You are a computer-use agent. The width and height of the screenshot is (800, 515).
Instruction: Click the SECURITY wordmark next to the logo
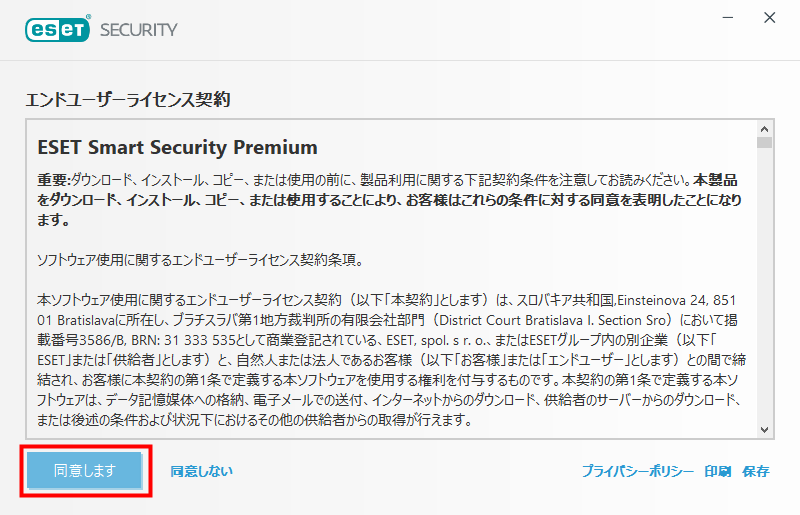138,30
